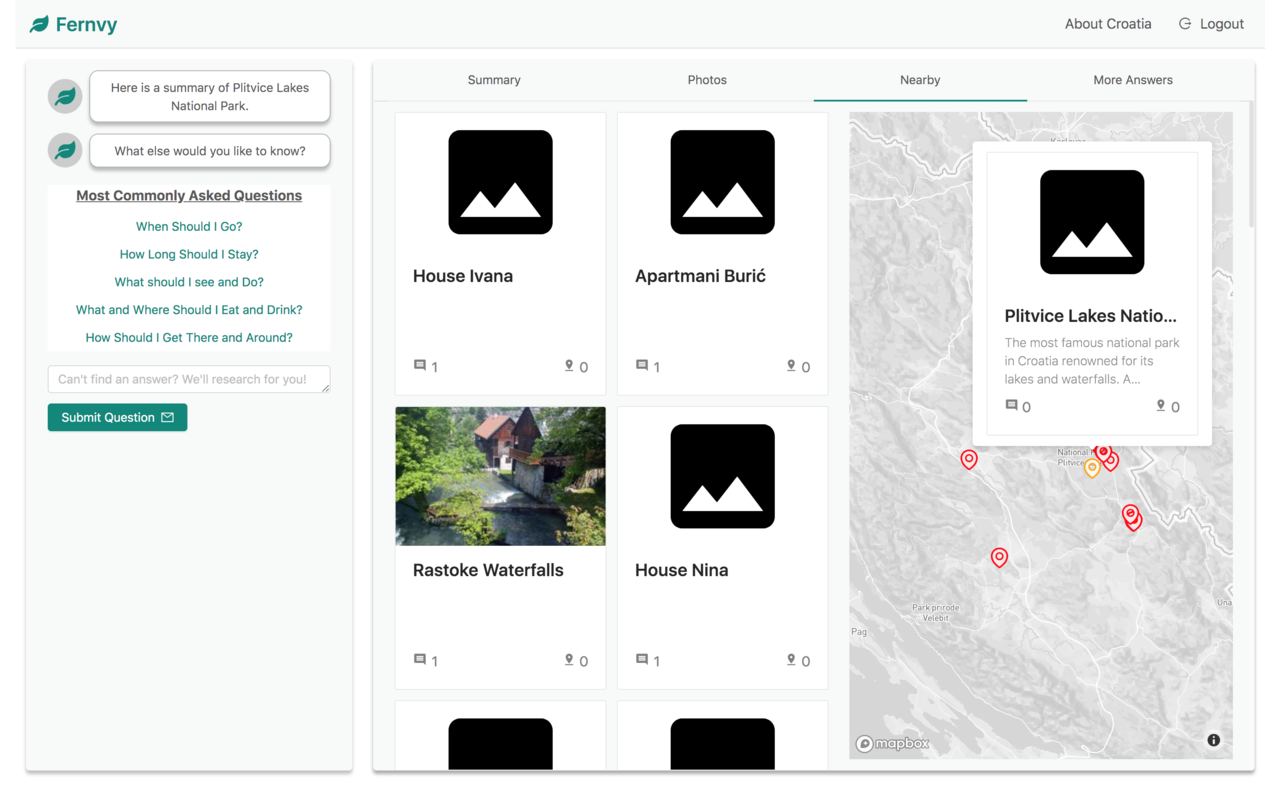Viewport: 1265px width, 800px height.
Task: Click the pair of overlapping red pins on map's right side
Action: click(1131, 518)
